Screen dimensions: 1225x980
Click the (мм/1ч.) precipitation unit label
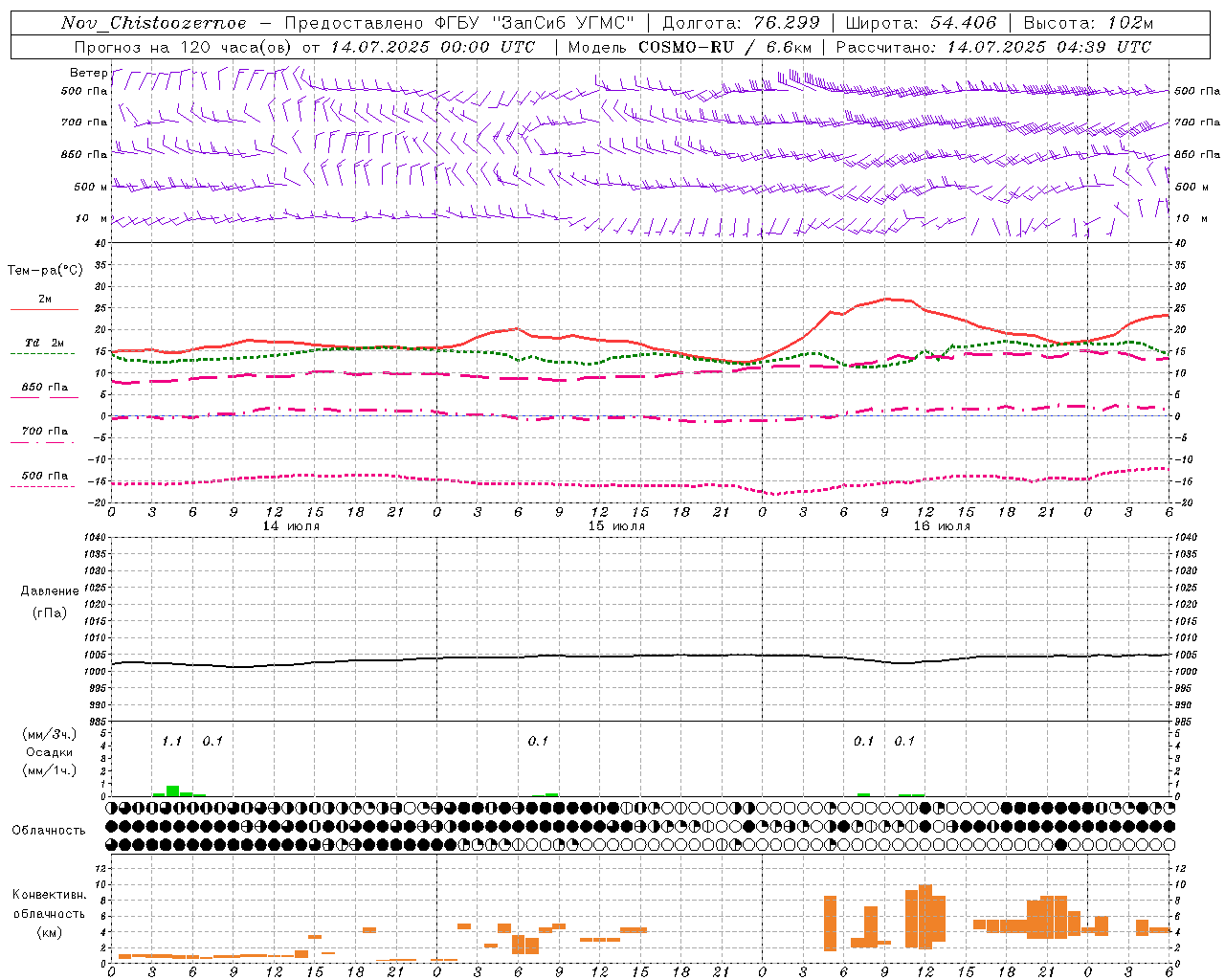click(50, 770)
